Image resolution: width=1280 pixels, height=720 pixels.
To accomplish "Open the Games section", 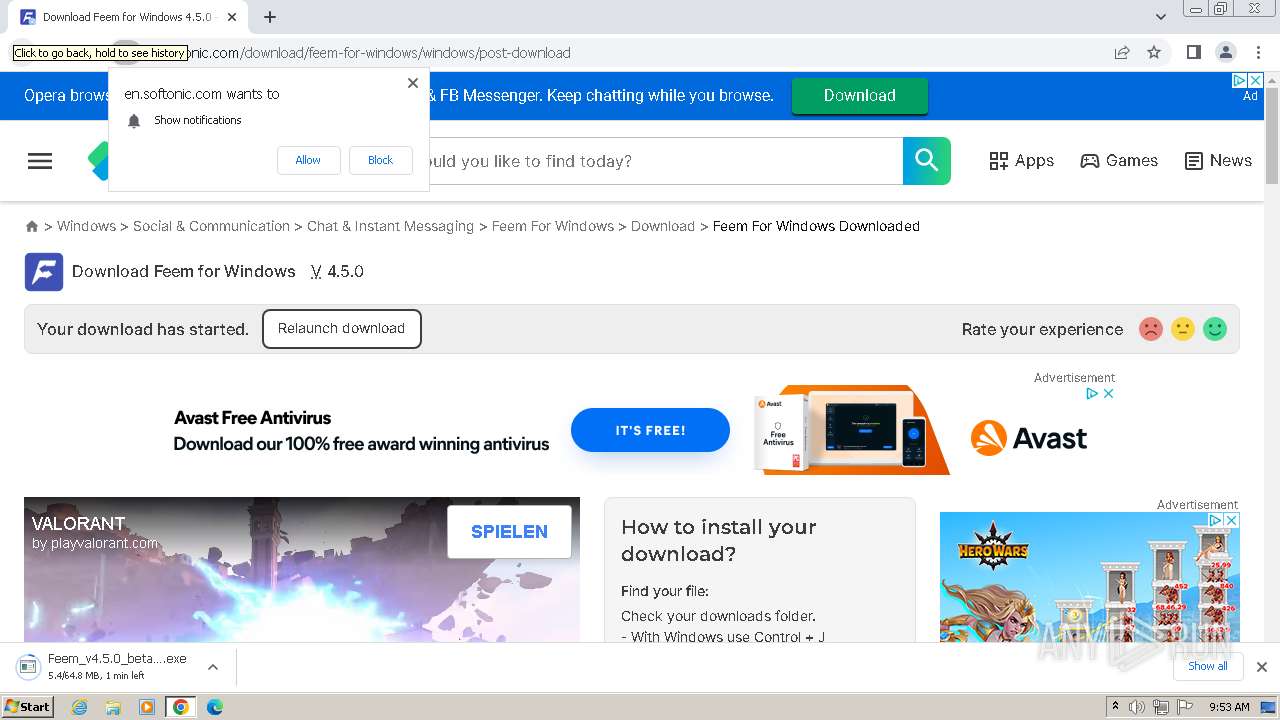I will pos(1119,161).
